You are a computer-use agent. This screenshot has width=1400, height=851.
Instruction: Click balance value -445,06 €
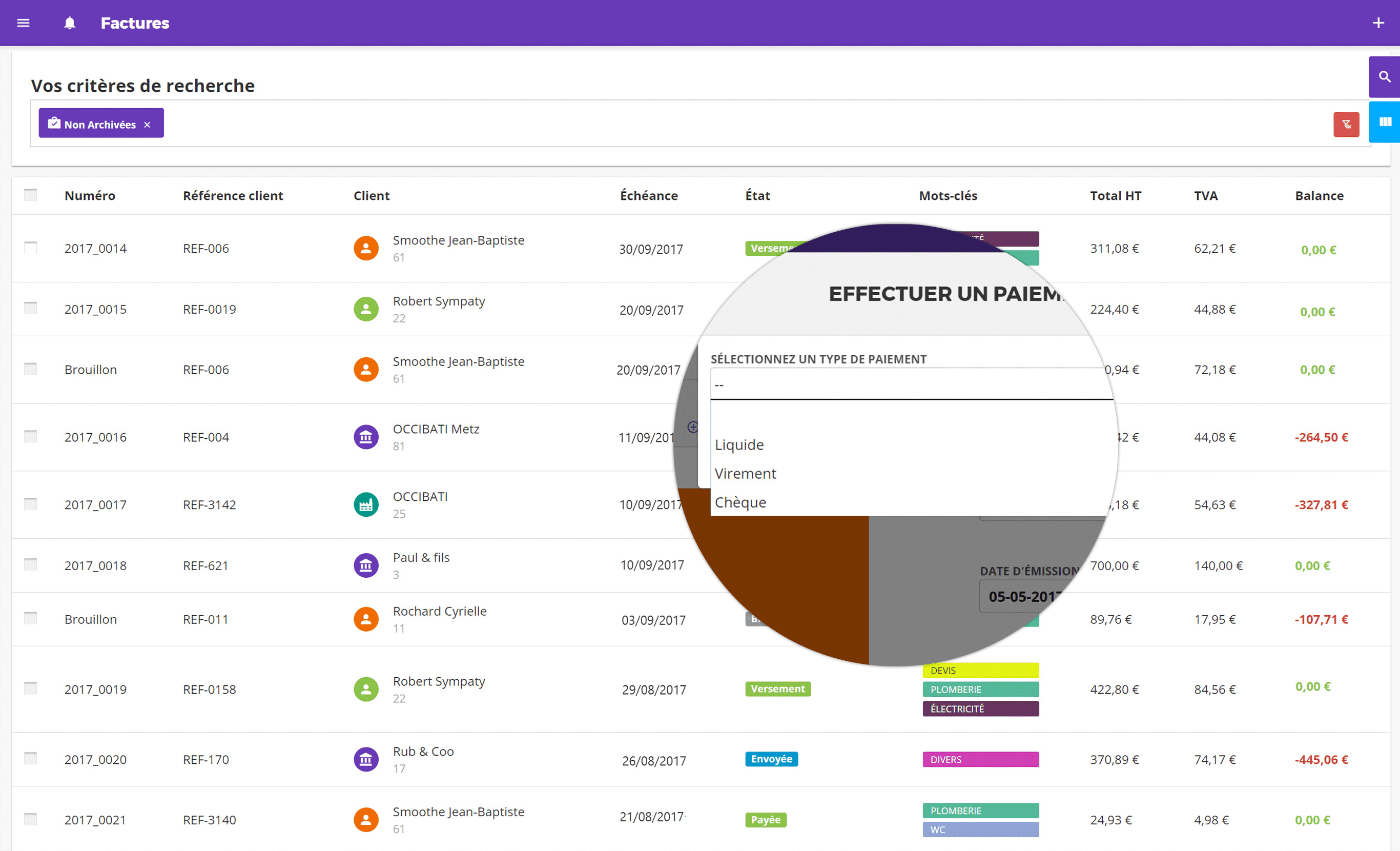click(1321, 759)
